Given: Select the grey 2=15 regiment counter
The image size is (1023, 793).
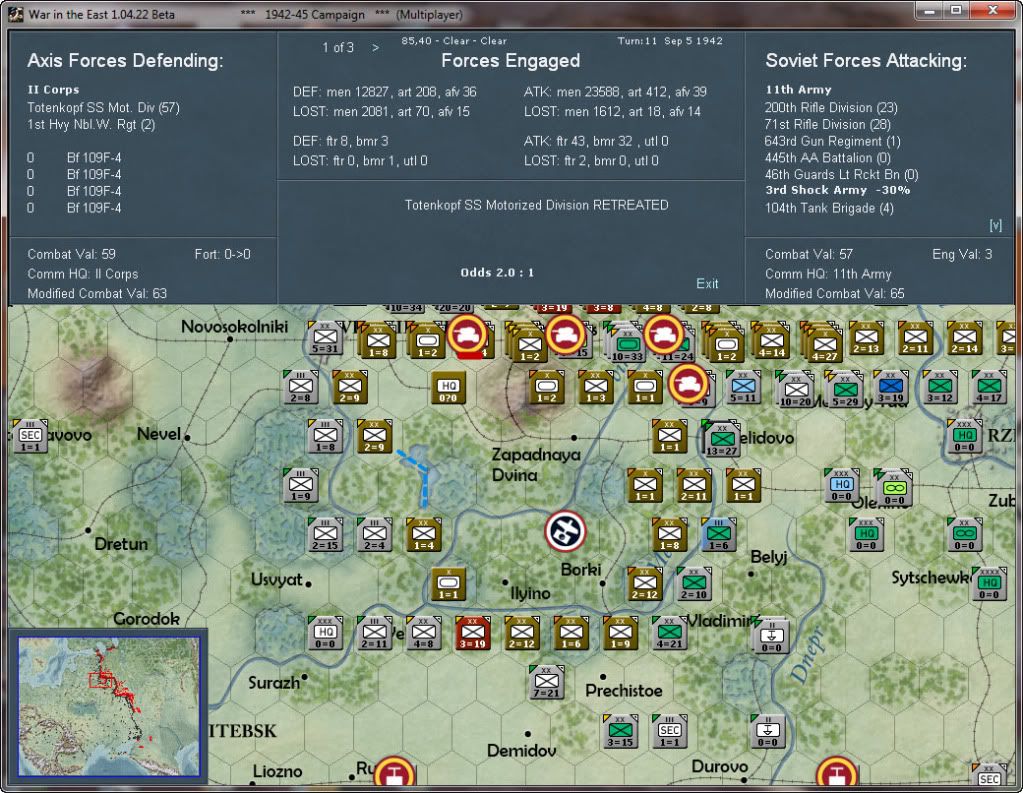Looking at the screenshot, I should coord(325,534).
